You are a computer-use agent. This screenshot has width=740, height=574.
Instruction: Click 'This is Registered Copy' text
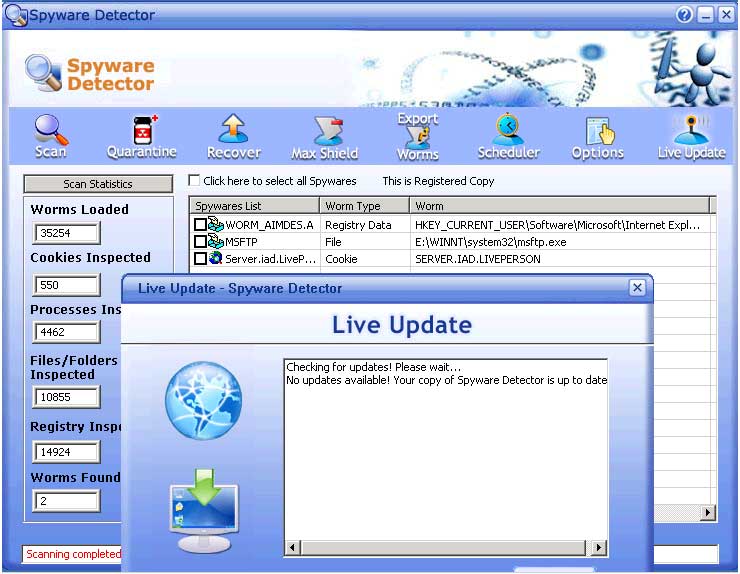click(x=438, y=181)
